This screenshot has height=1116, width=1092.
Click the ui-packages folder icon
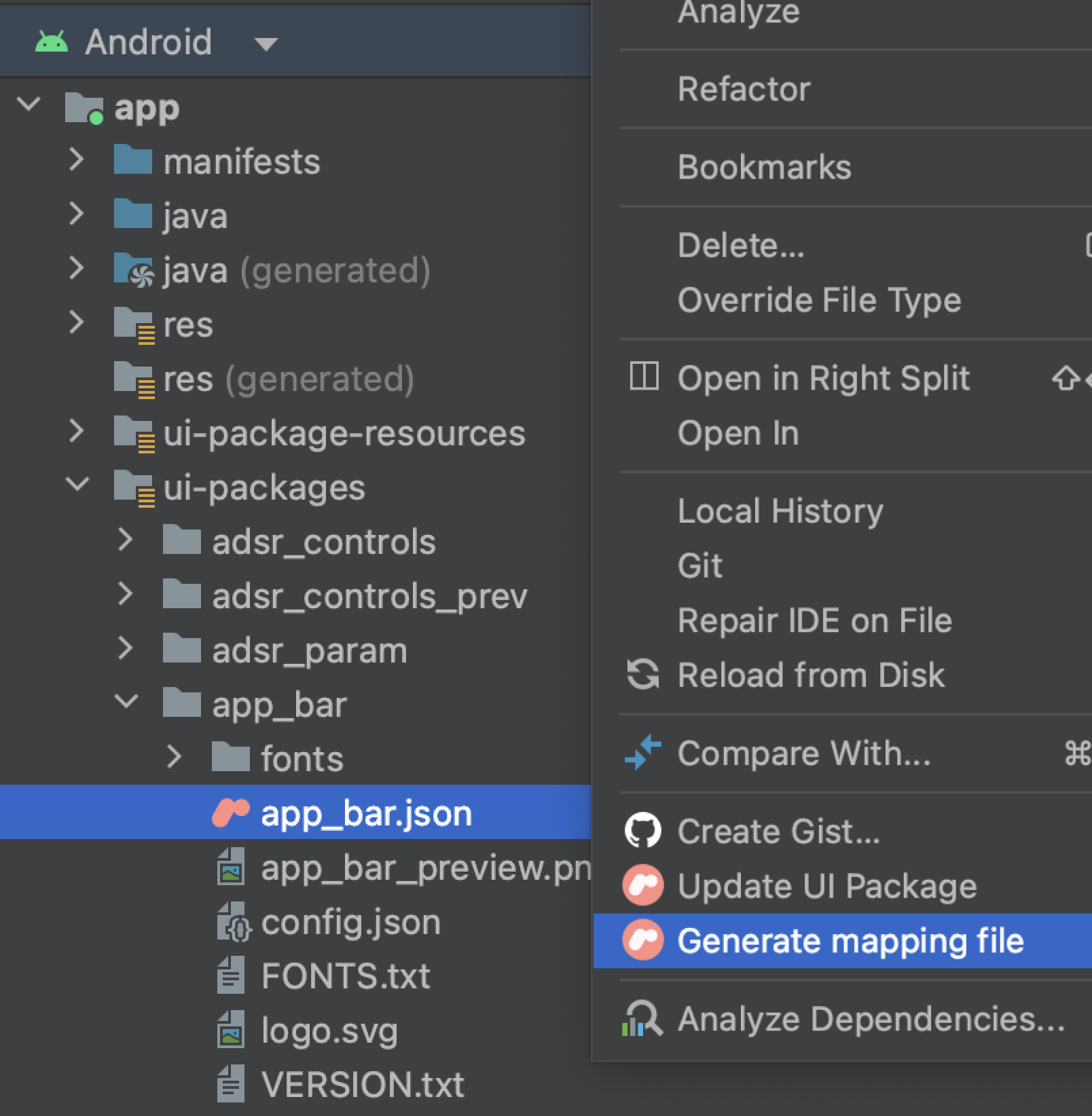click(134, 488)
